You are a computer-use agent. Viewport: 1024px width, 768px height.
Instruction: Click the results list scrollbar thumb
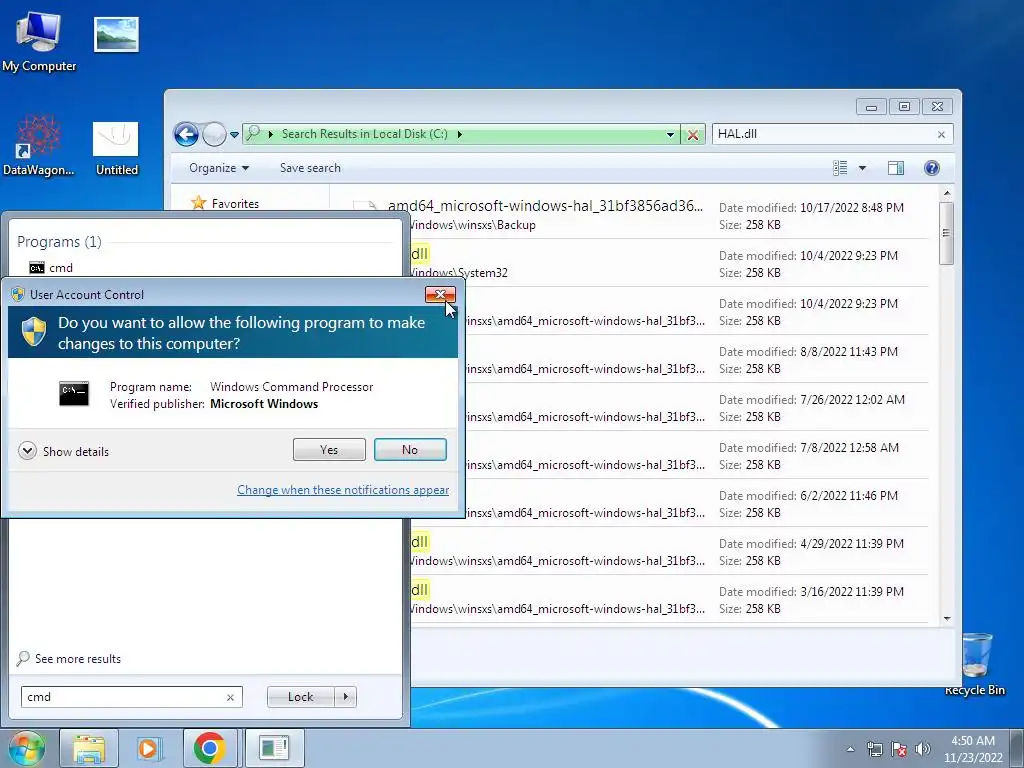(947, 233)
